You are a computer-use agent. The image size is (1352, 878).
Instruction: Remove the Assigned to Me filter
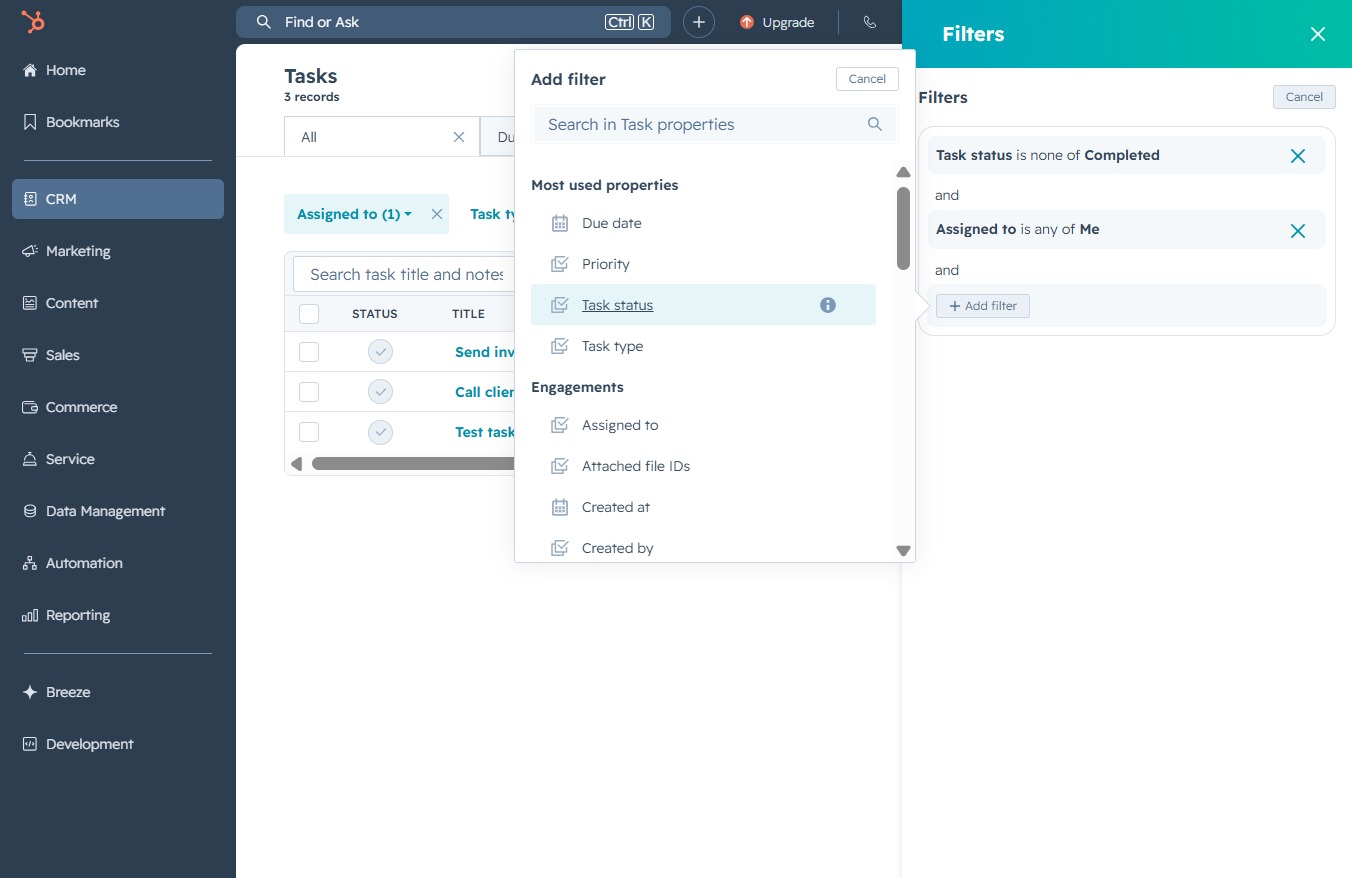click(1298, 231)
